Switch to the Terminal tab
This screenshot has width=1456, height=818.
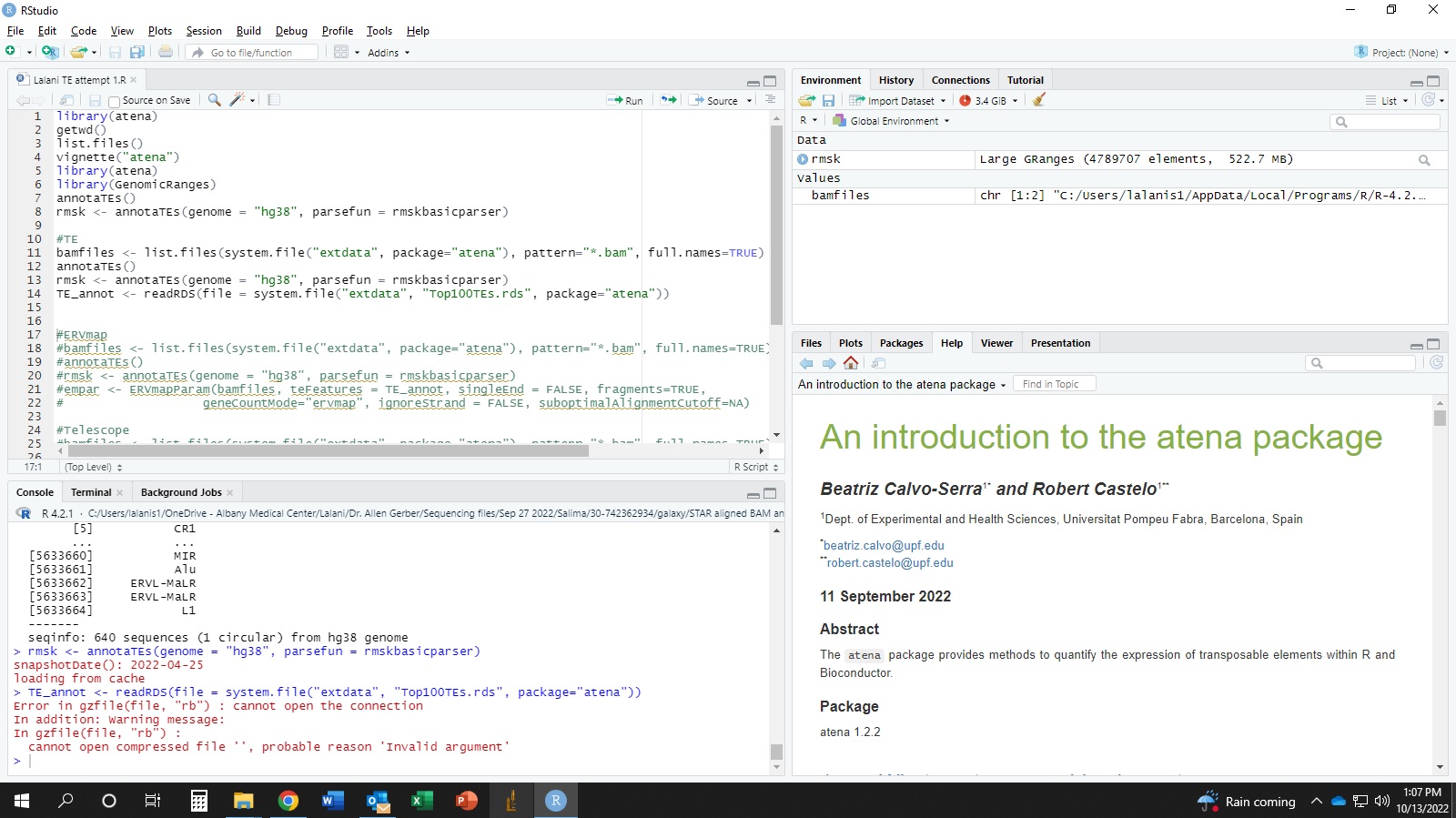point(91,492)
